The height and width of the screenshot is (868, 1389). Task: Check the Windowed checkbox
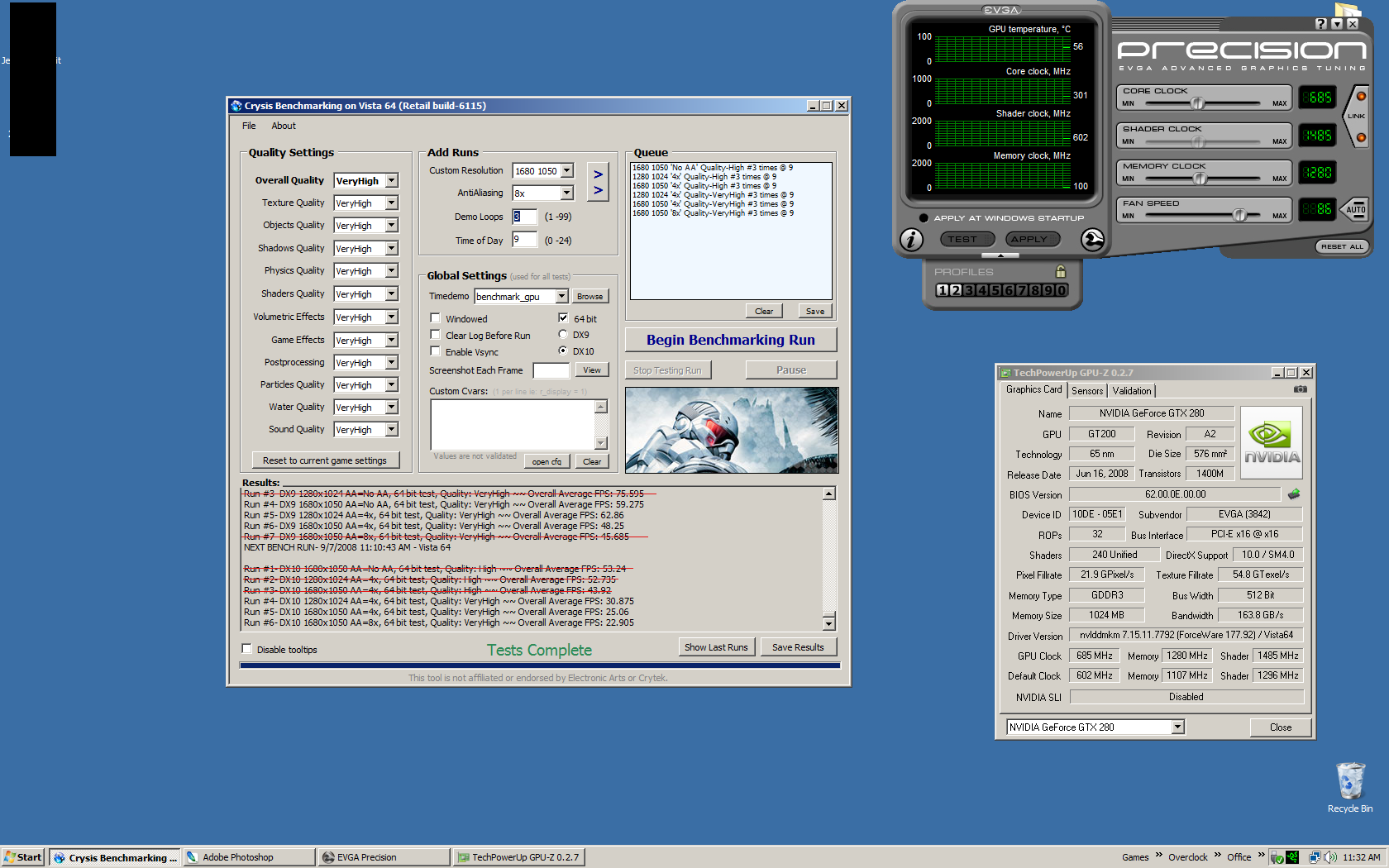[x=435, y=318]
